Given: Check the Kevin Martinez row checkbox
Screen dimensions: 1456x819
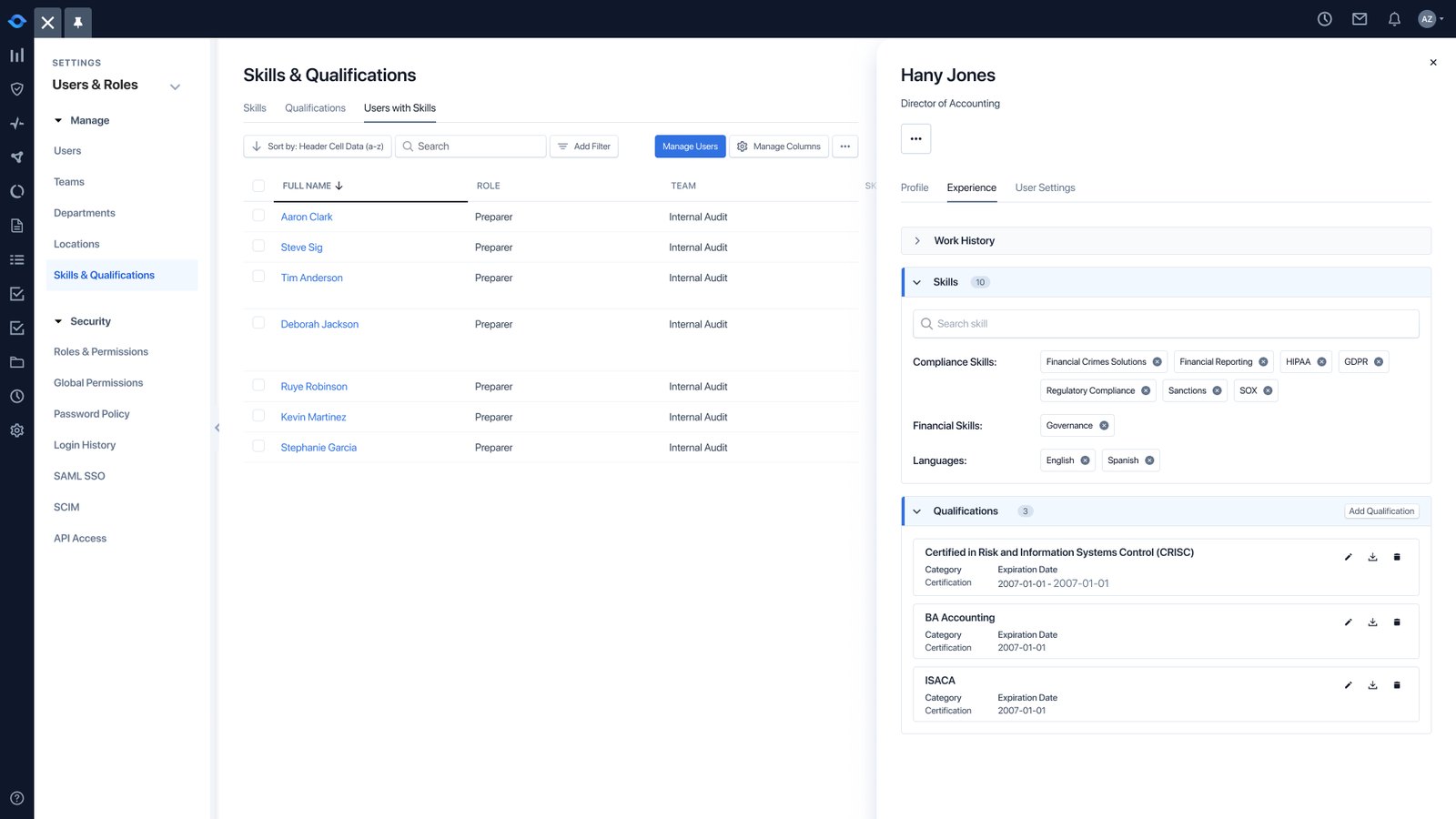Looking at the screenshot, I should [x=258, y=416].
